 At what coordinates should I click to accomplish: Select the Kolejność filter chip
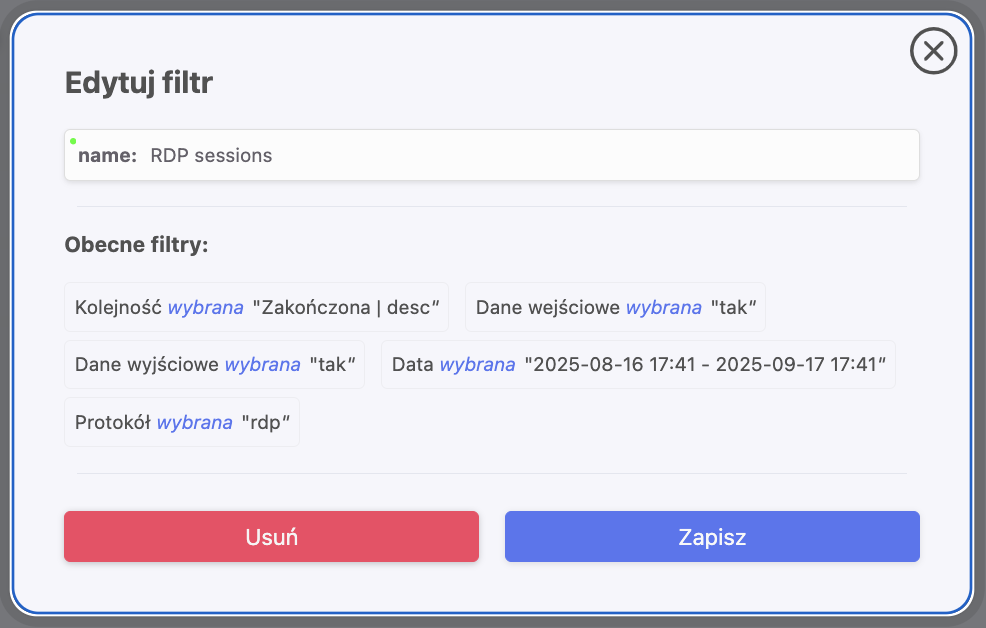pos(258,307)
